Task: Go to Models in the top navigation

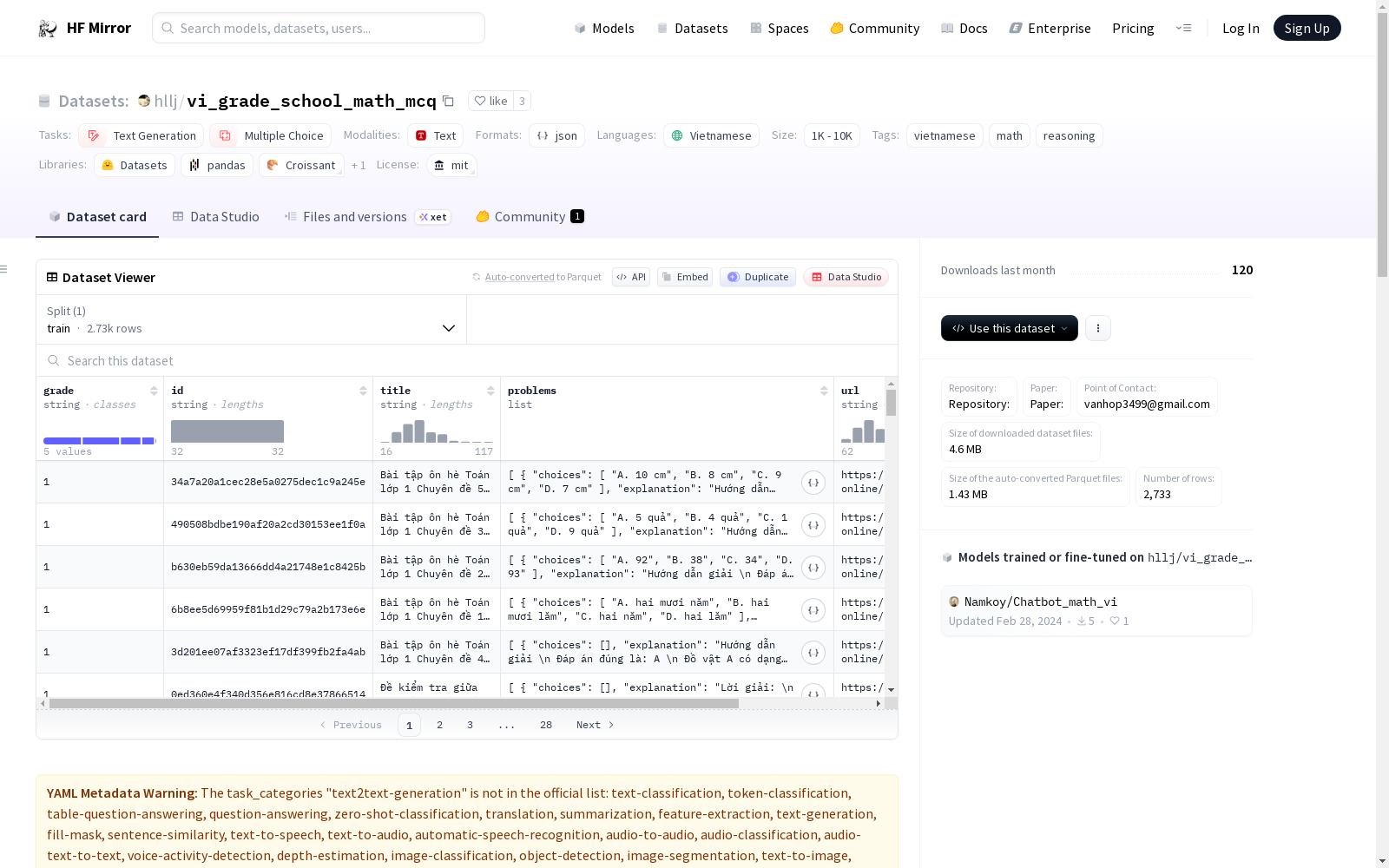Action: [x=604, y=29]
